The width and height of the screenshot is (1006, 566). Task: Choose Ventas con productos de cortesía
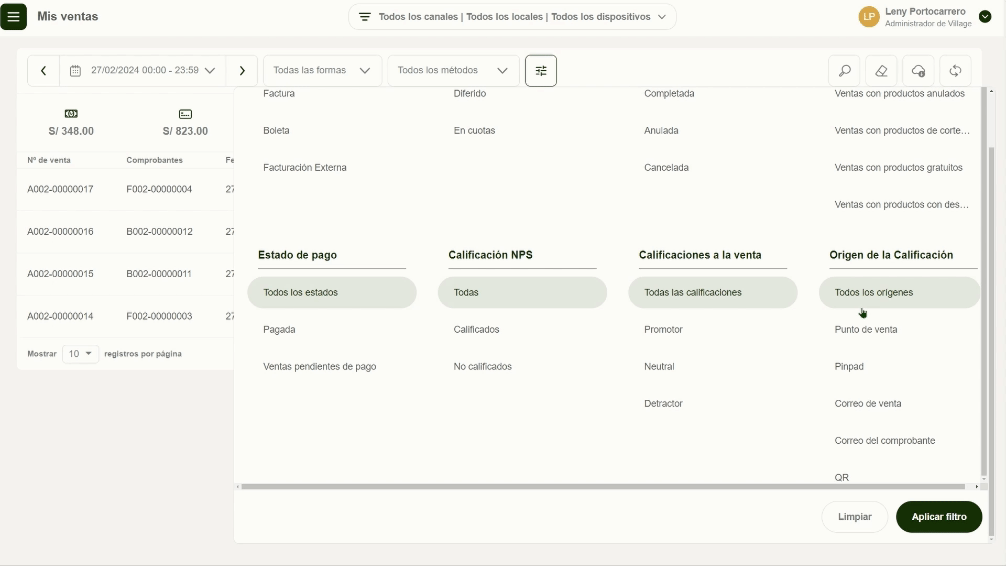[901, 131]
